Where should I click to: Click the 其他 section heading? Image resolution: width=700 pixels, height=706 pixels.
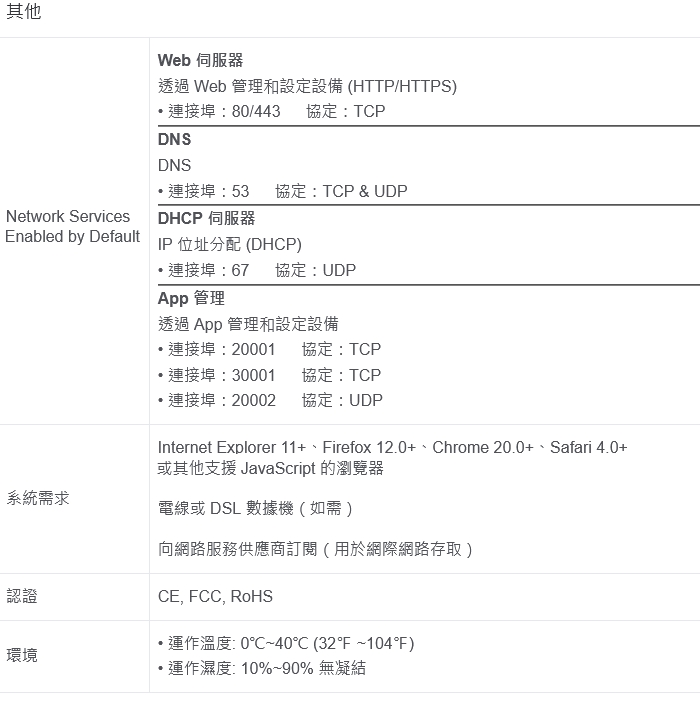[23, 13]
